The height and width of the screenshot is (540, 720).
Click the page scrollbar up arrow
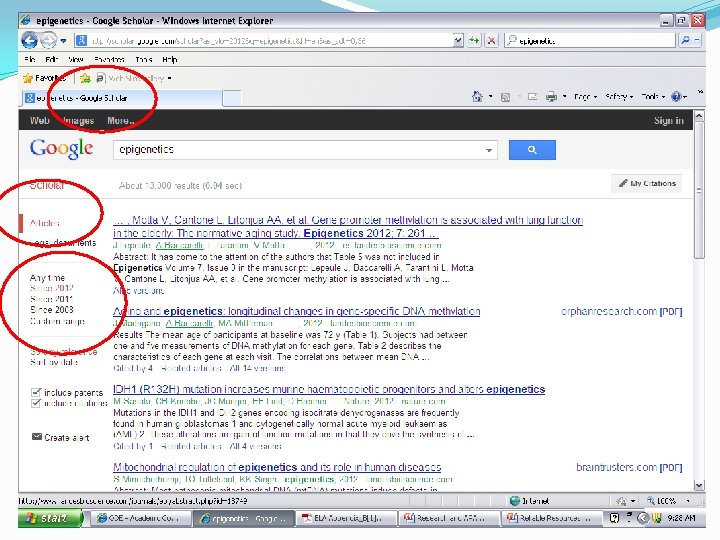click(699, 116)
